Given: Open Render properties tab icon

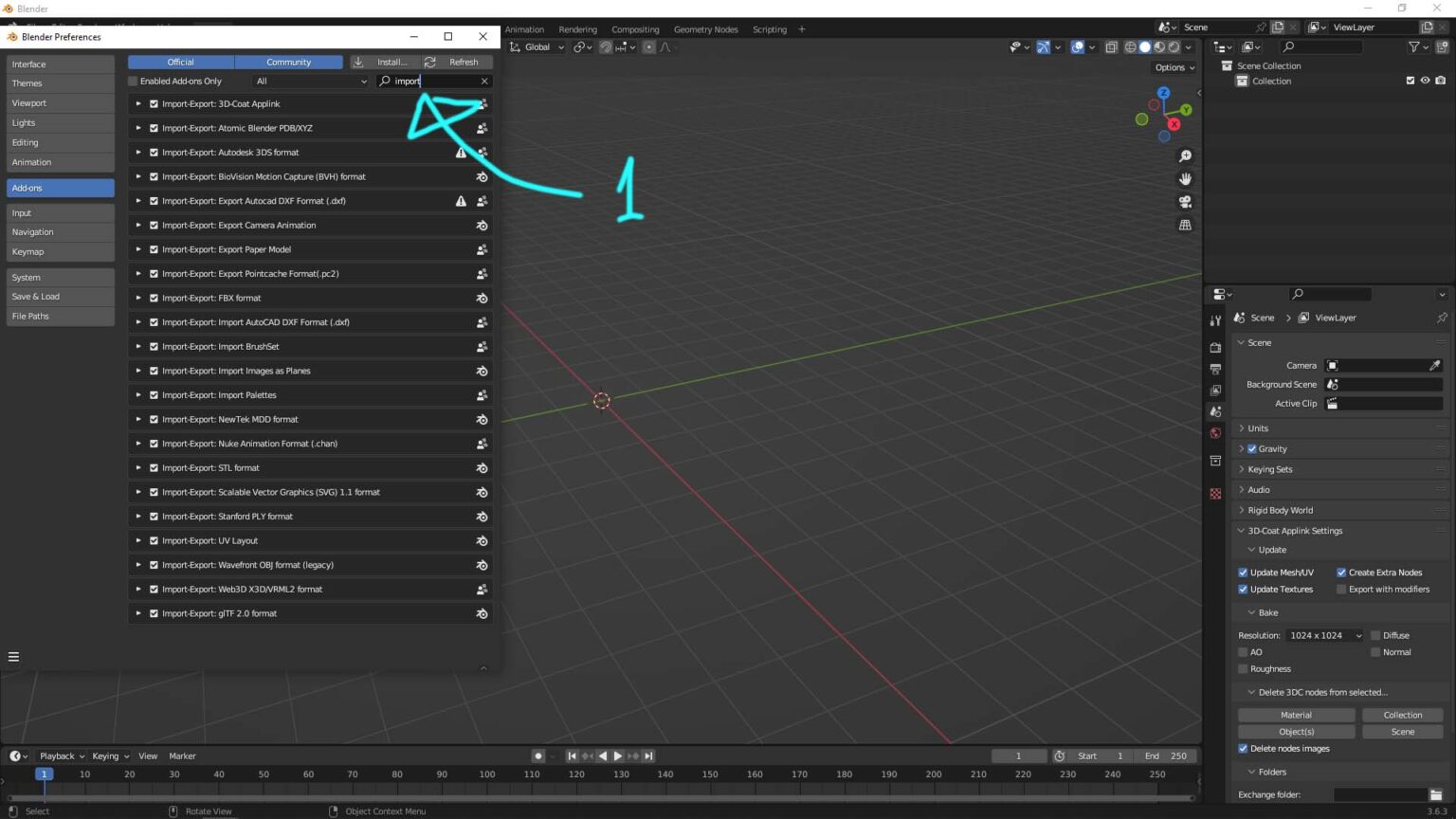Looking at the screenshot, I should click(x=1215, y=348).
